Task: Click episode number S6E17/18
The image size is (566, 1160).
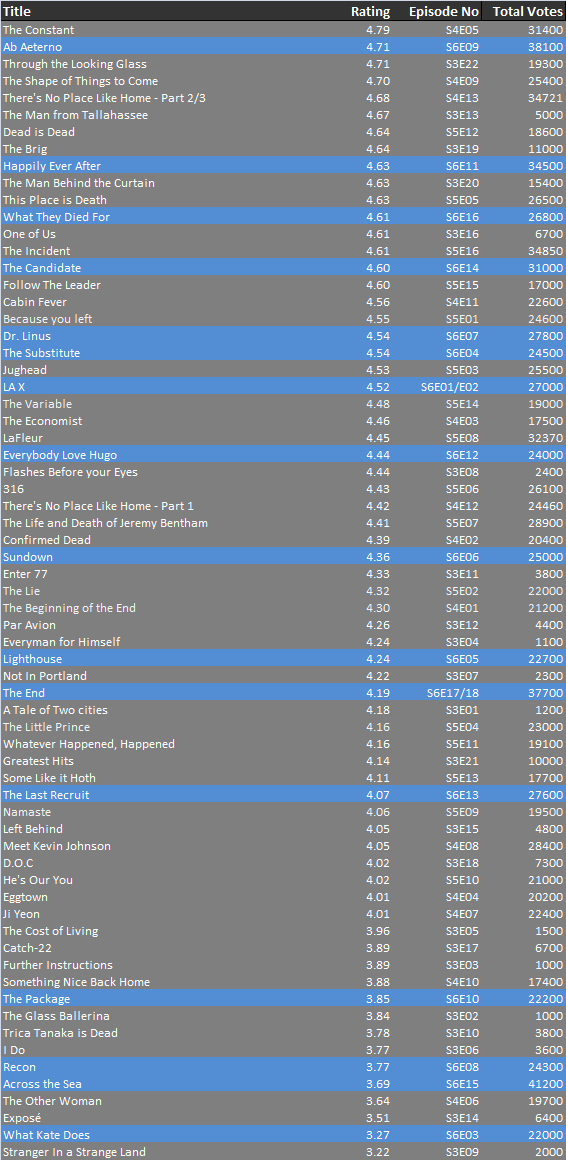Action: point(453,693)
